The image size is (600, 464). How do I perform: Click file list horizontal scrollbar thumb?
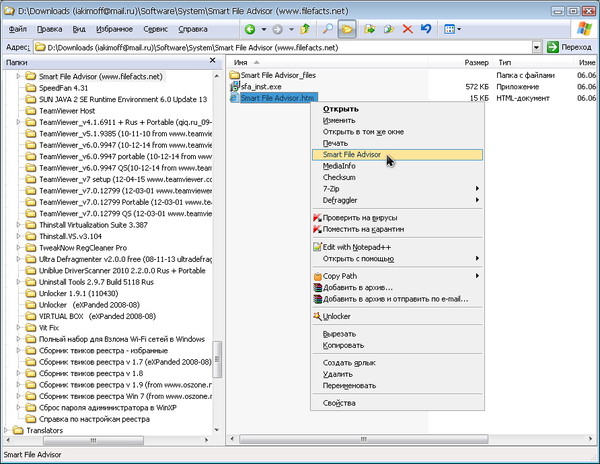pos(364,439)
